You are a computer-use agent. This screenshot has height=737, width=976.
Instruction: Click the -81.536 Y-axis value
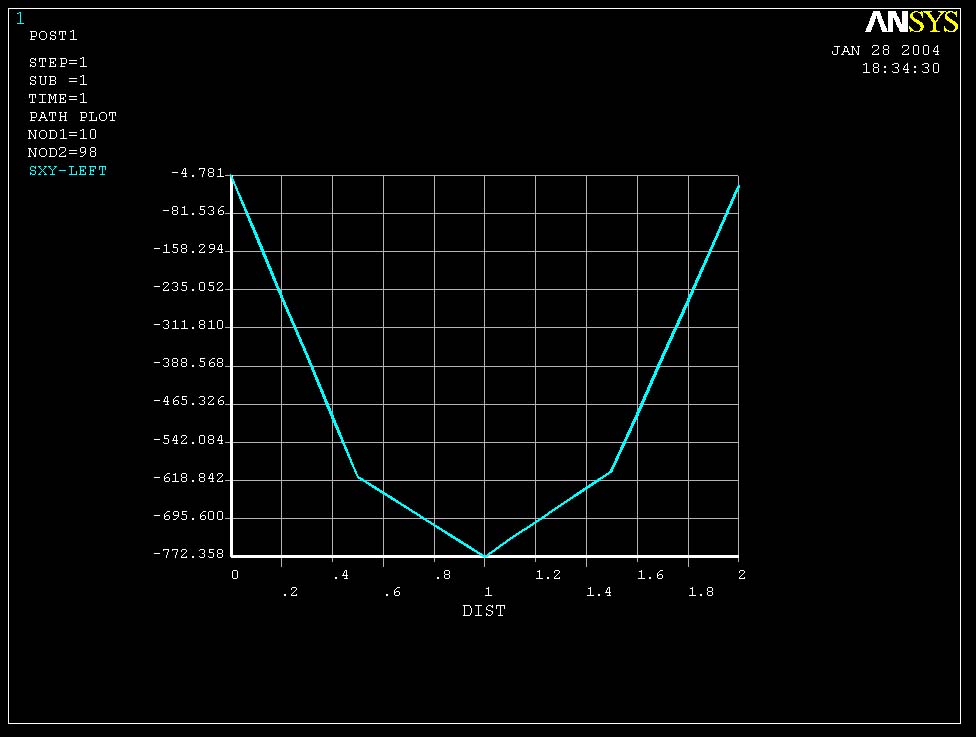[193, 210]
